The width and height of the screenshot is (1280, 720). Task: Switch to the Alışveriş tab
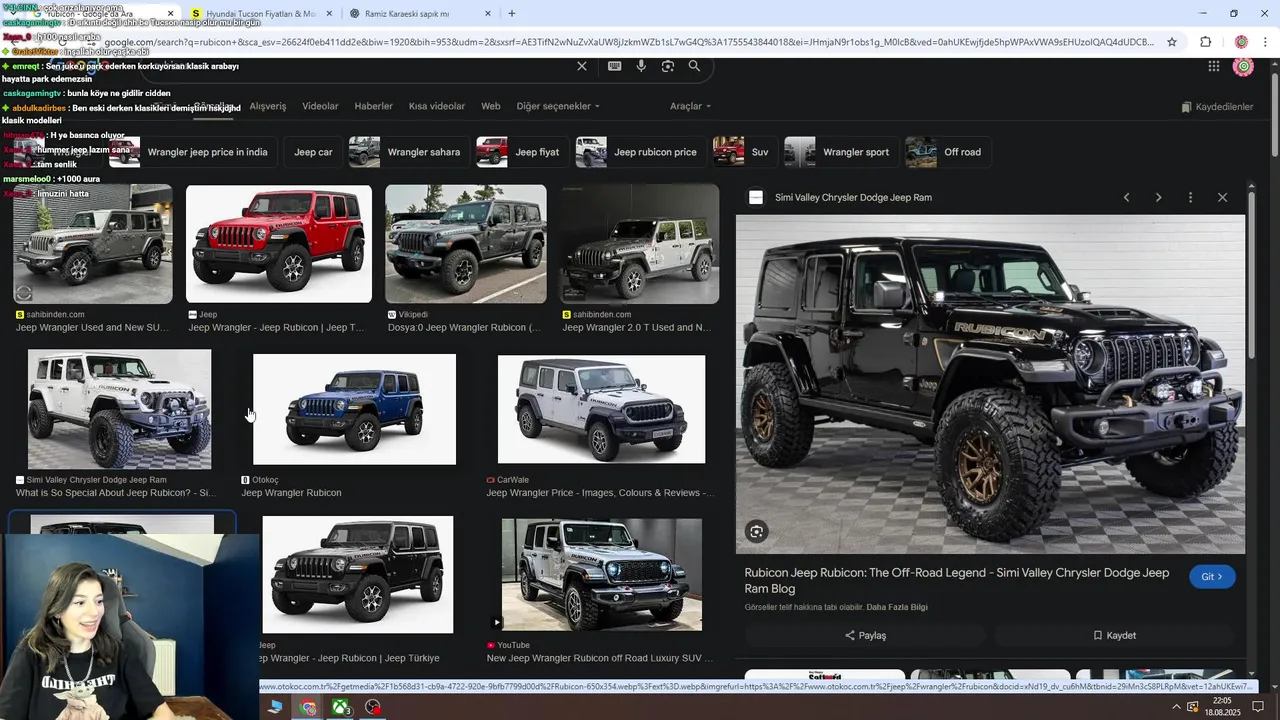click(x=268, y=106)
